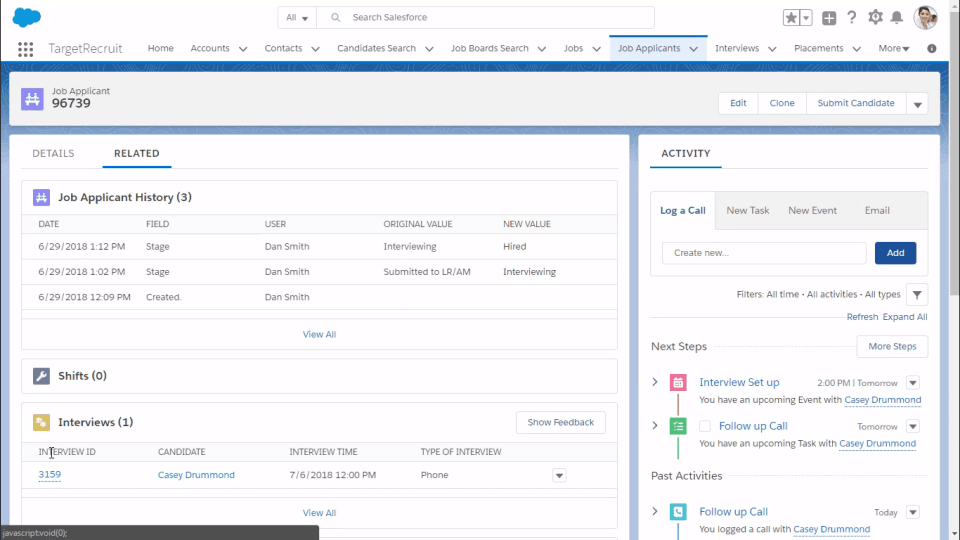Open the App Launcher grid icon
This screenshot has height=540, width=960.
25,49
